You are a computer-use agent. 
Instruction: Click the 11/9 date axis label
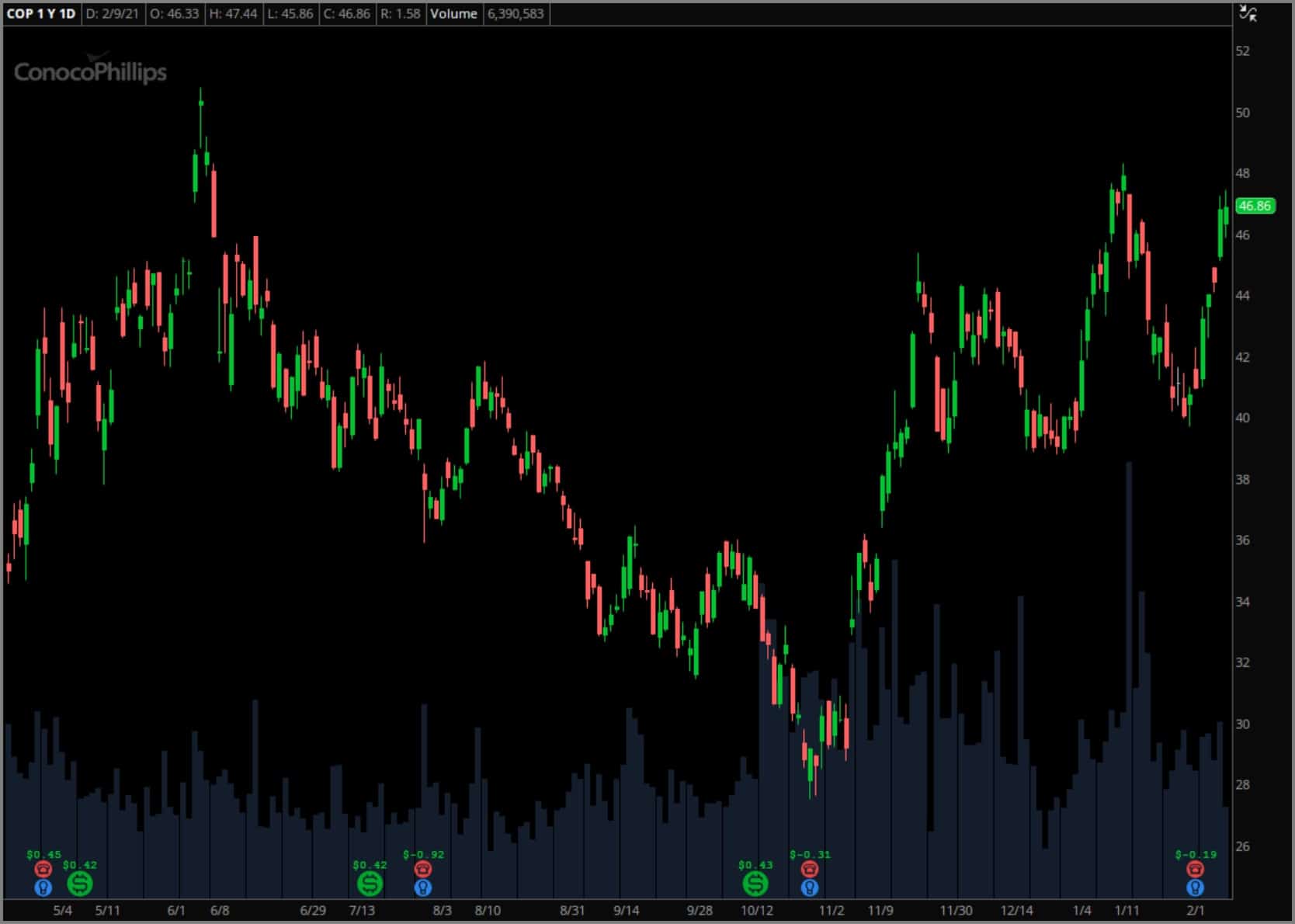click(x=880, y=910)
